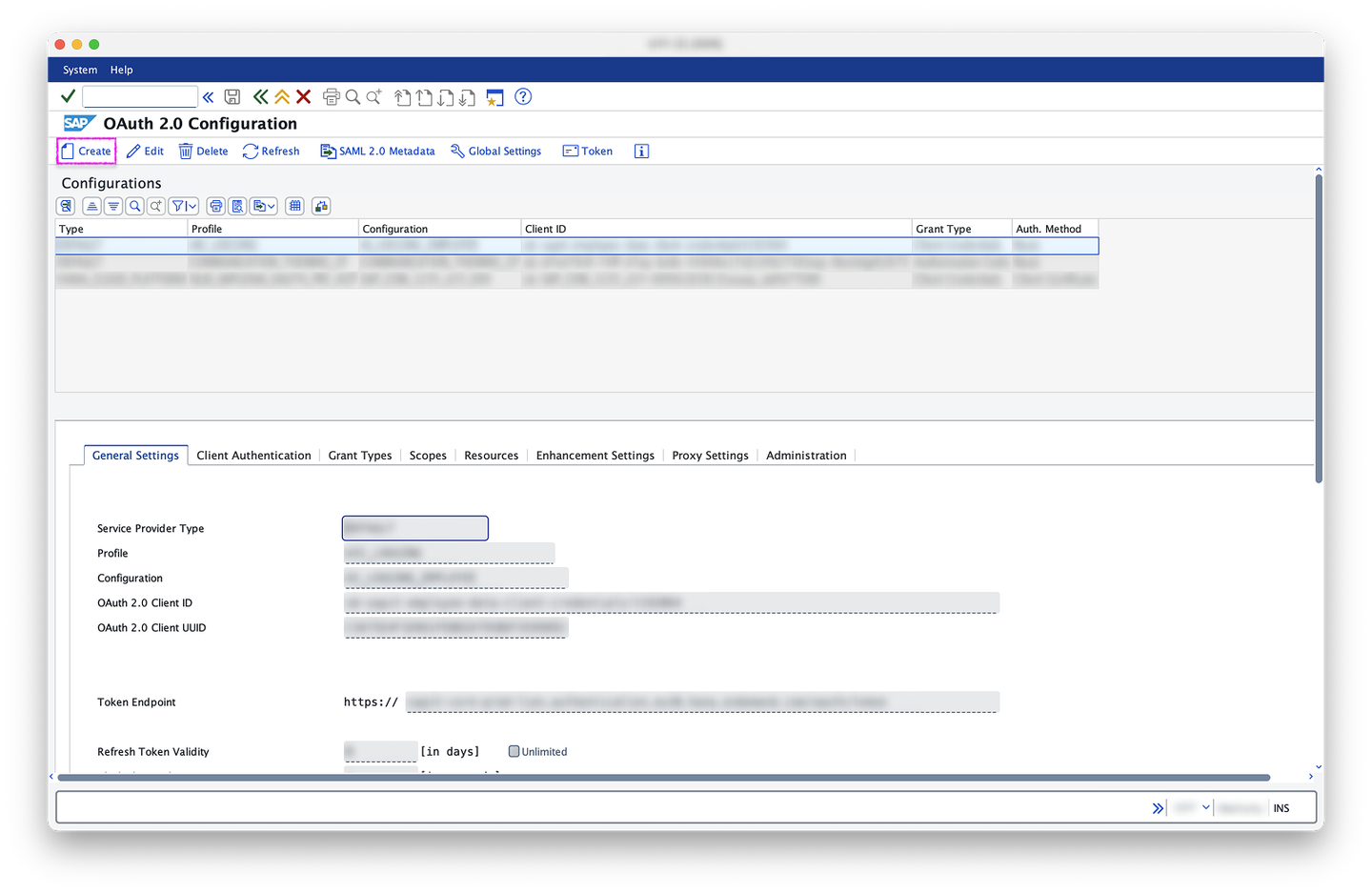The height and width of the screenshot is (894, 1372).
Task: Collapse the command field with the double chevron
Action: [208, 97]
